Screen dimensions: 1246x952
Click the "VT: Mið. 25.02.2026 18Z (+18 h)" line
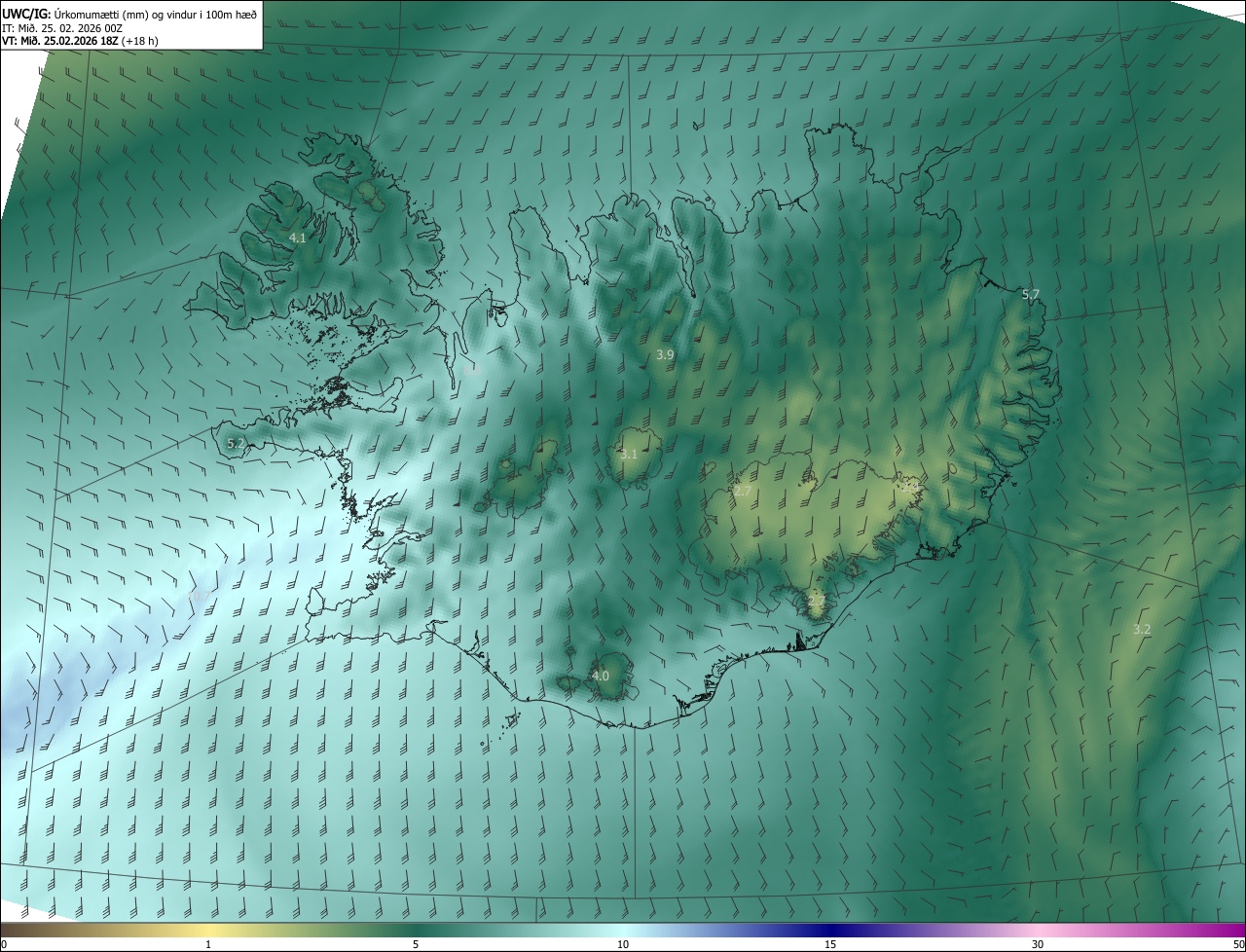(x=80, y=41)
